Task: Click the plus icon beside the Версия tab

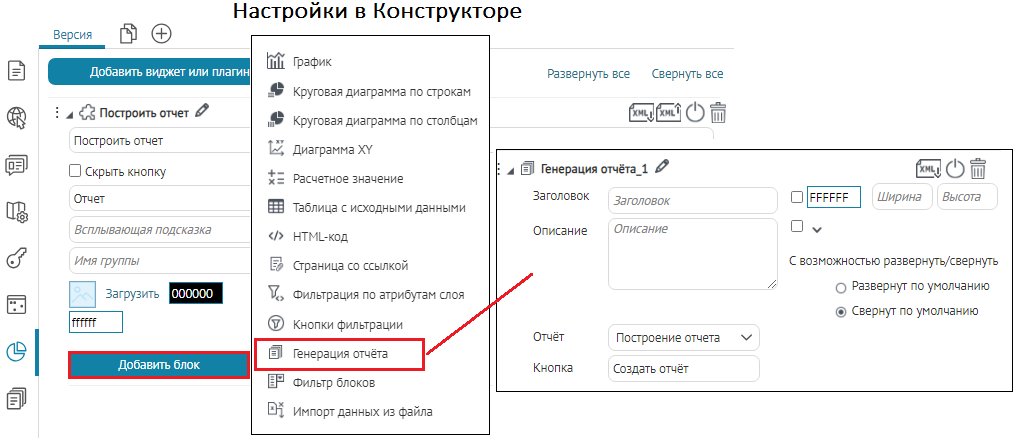Action: [161, 34]
